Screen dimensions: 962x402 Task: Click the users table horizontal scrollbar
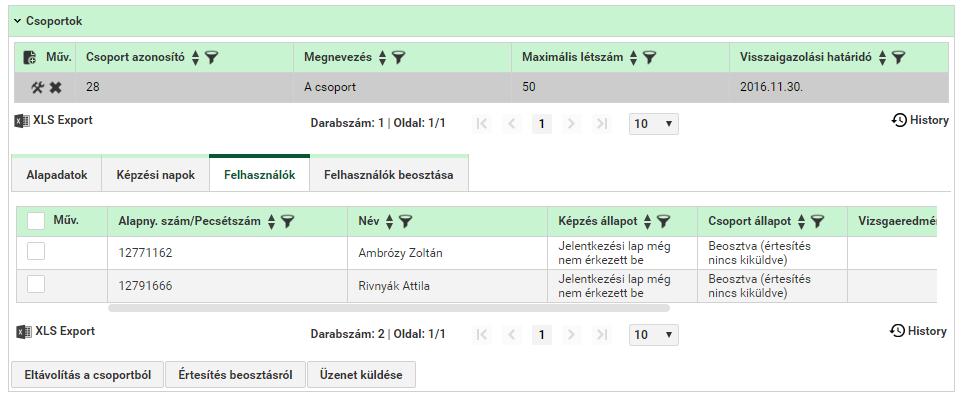389,307
